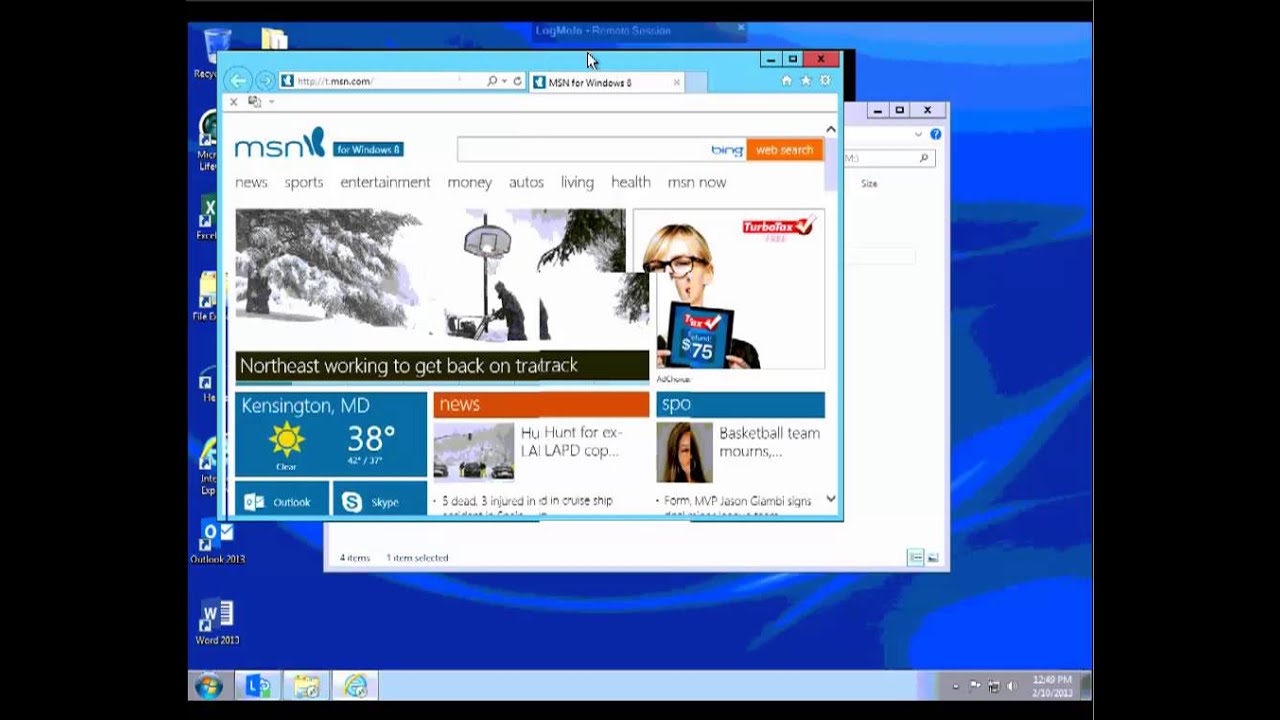Open the Word 2013 desktop shortcut
The height and width of the screenshot is (720, 1280).
(x=217, y=622)
